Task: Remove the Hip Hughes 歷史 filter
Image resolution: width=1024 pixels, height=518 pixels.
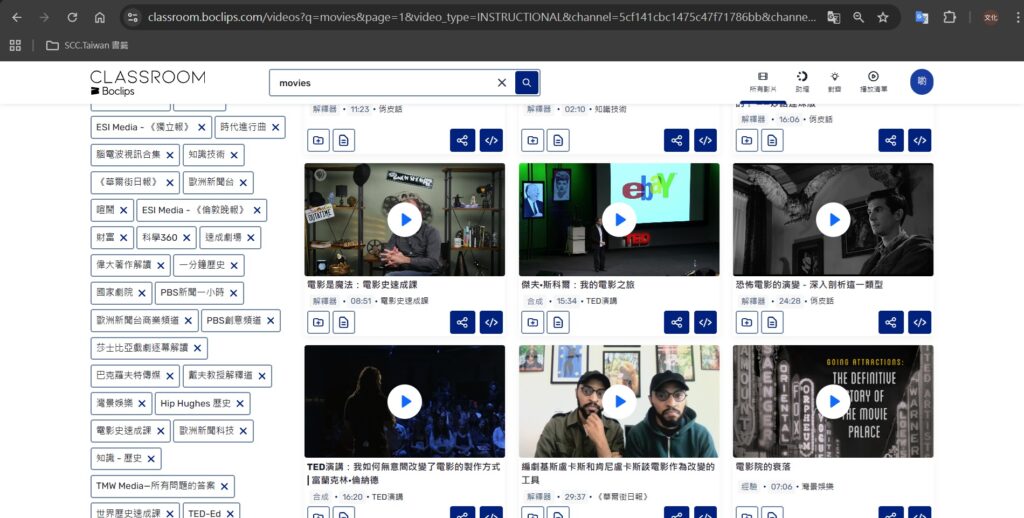Action: point(240,404)
